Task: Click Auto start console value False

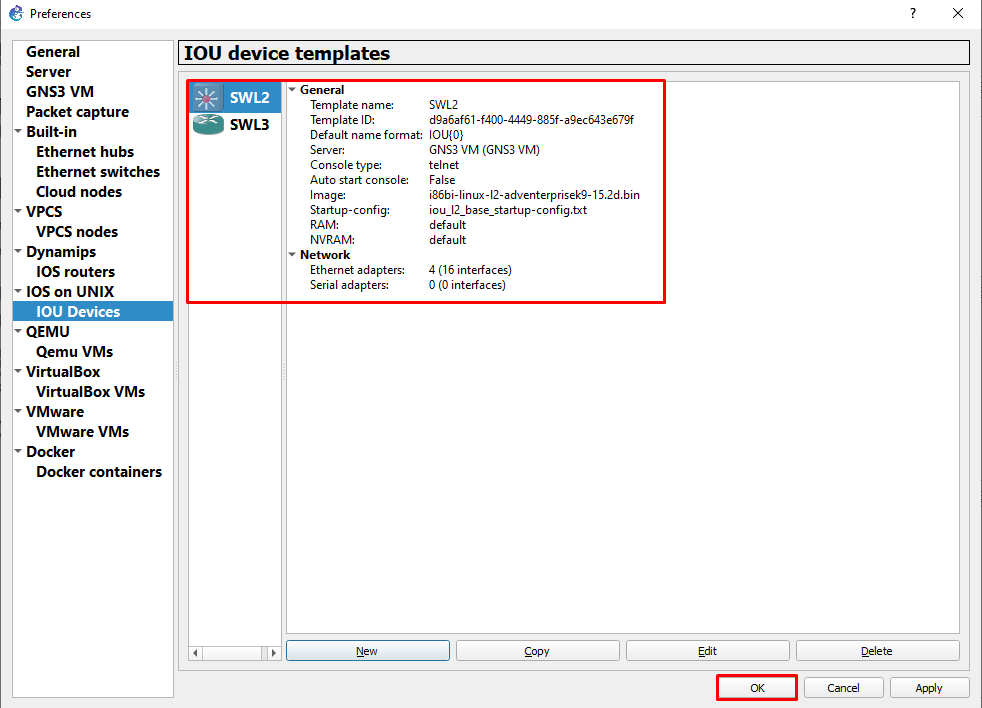Action: [442, 180]
